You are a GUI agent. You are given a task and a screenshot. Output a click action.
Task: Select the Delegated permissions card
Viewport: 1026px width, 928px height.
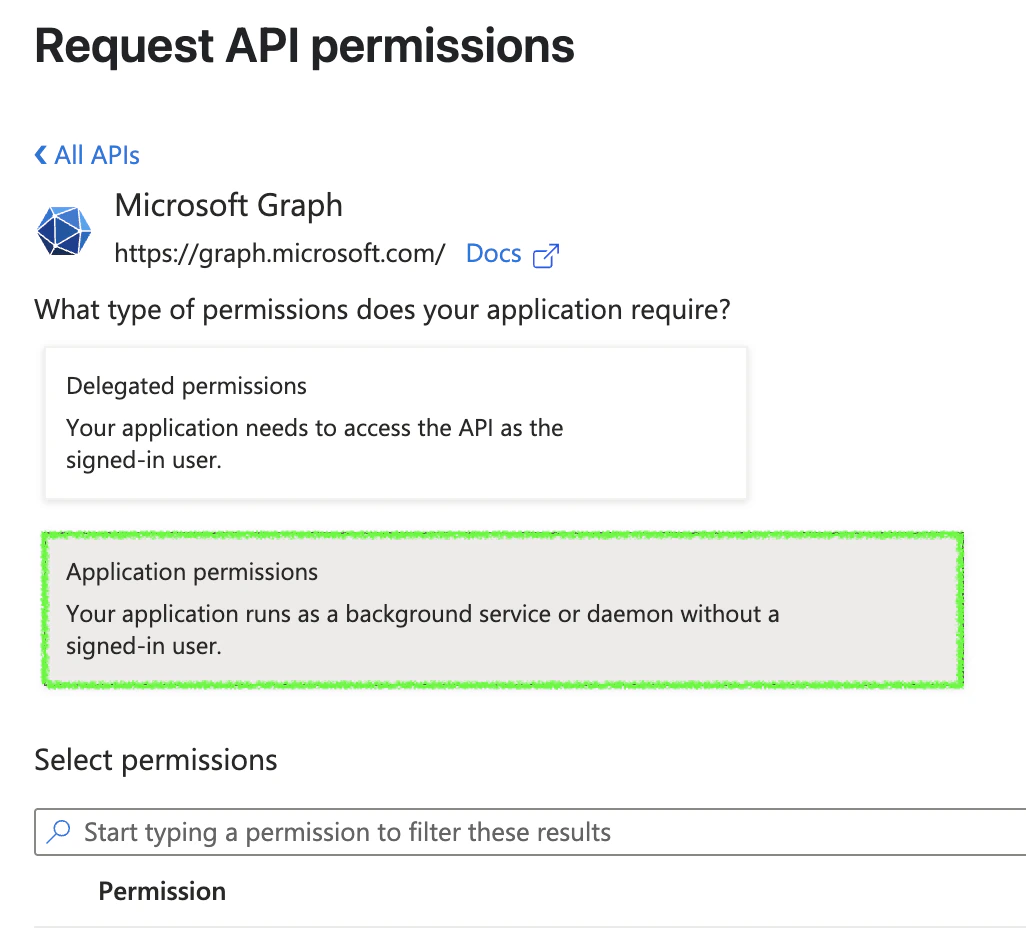[395, 422]
